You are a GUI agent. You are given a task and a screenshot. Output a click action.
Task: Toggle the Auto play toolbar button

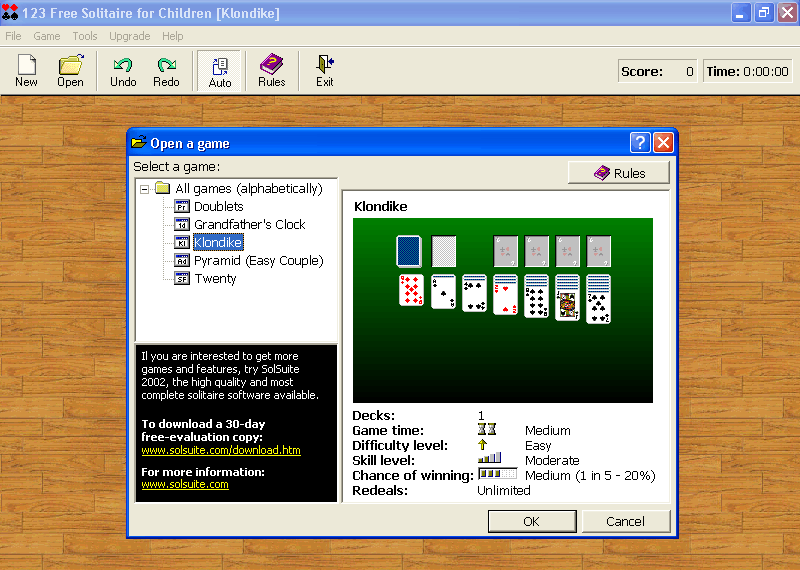[x=220, y=71]
